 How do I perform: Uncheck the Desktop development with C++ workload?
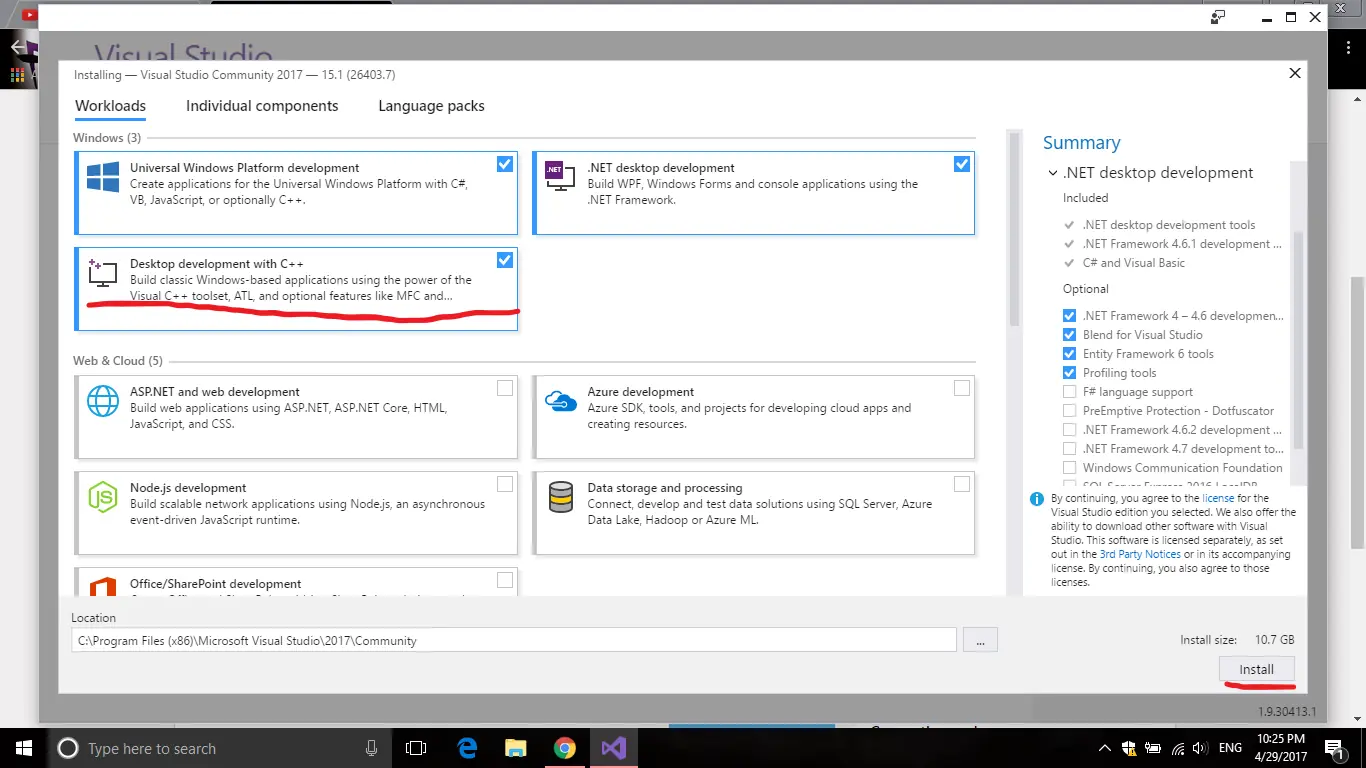pos(505,260)
